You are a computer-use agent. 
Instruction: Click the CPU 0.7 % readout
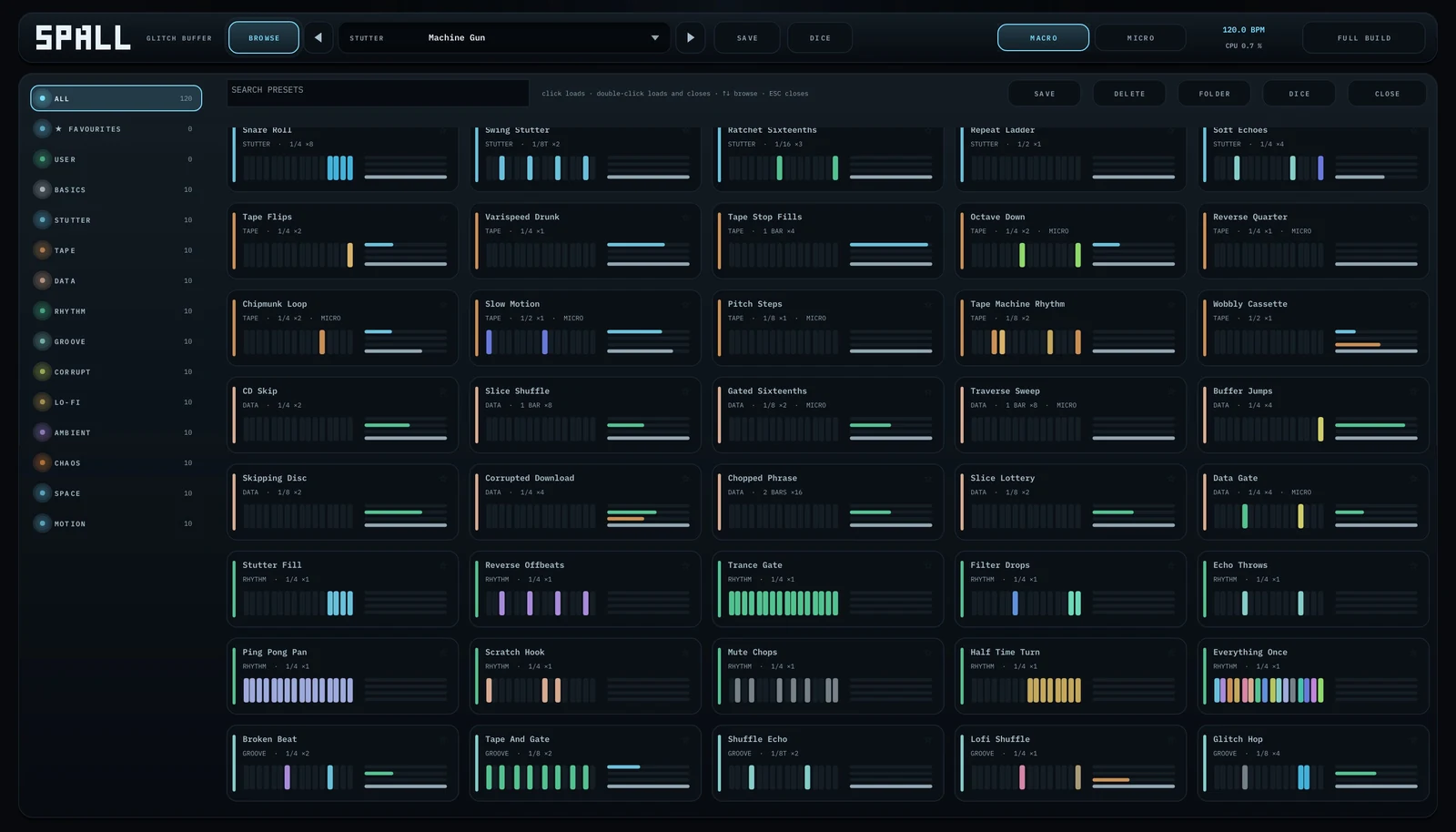[1243, 46]
